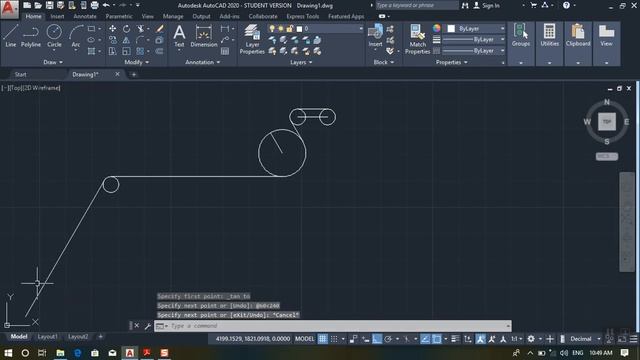Click the WCS coordinate system button
The height and width of the screenshot is (360, 640).
coord(607,156)
